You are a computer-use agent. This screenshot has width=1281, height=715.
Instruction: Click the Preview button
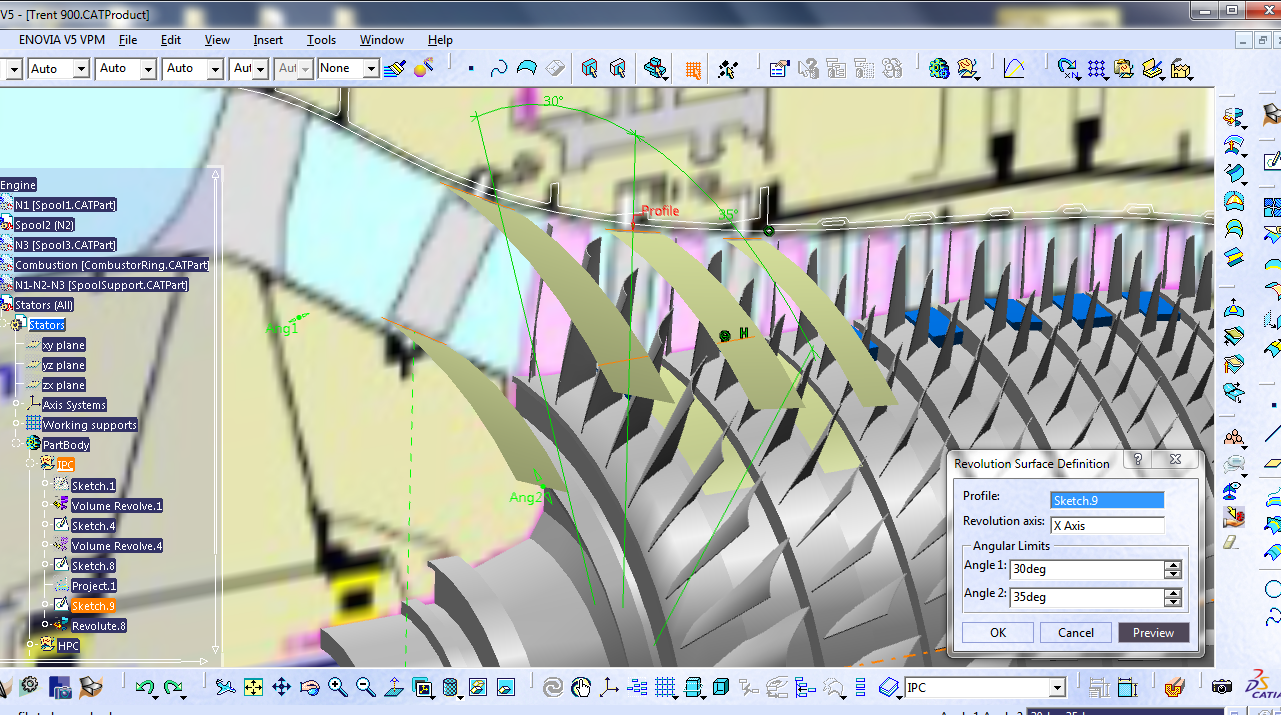(x=1154, y=632)
